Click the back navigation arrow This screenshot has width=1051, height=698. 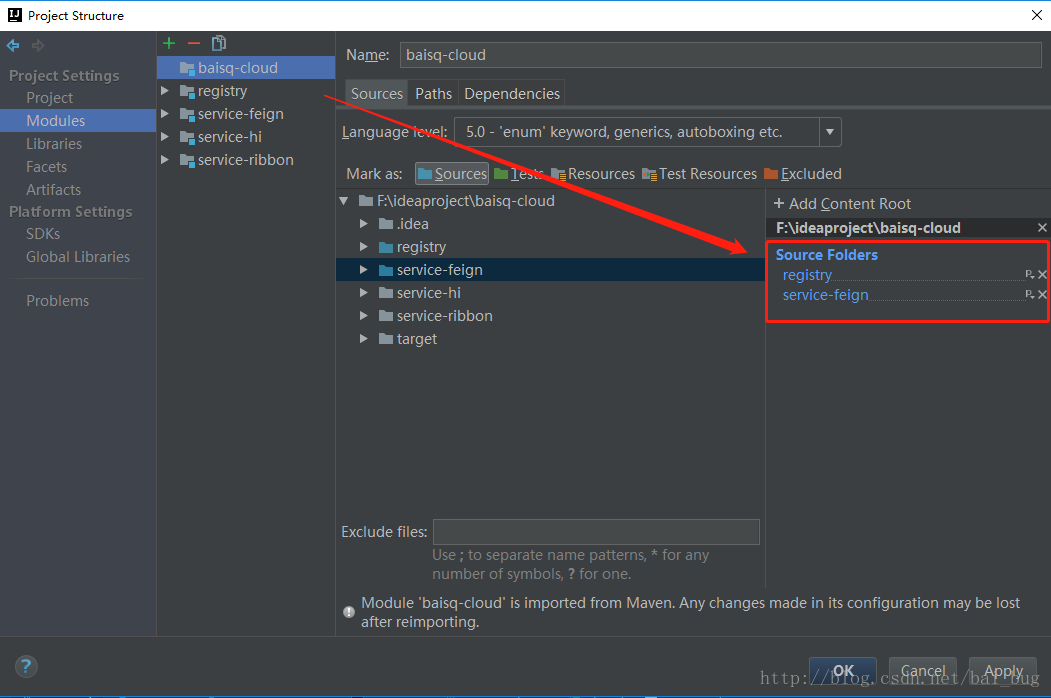tap(13, 46)
